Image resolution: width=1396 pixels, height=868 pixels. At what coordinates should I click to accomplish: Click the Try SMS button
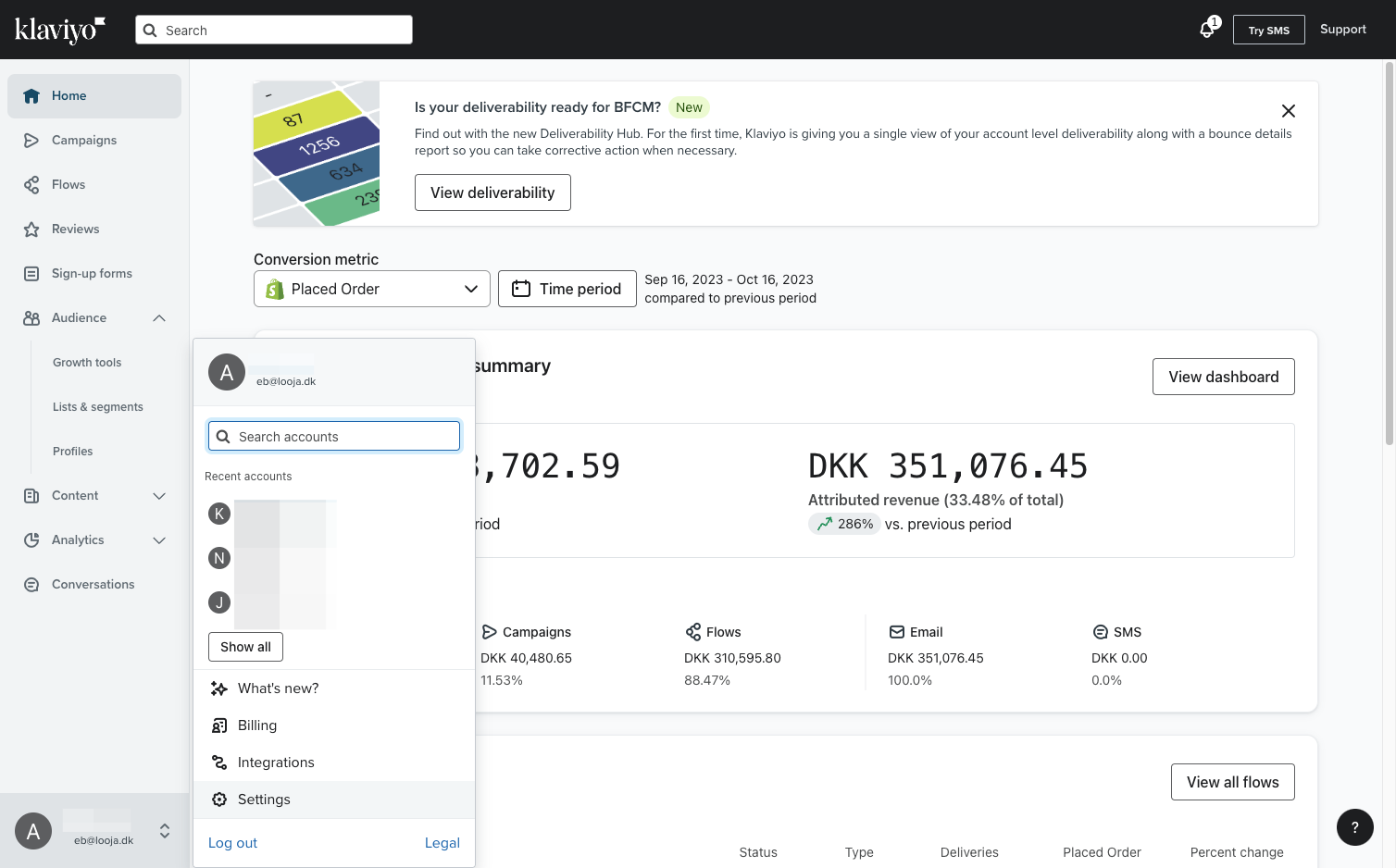coord(1269,30)
